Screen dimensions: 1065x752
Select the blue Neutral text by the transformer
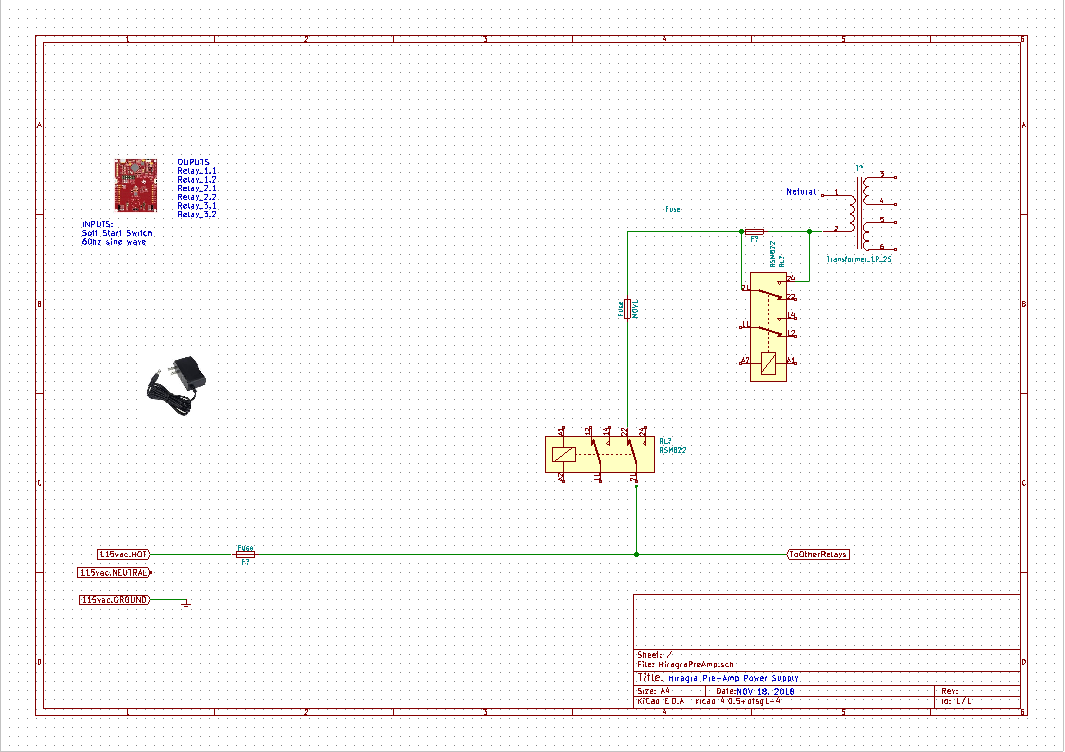[x=801, y=191]
